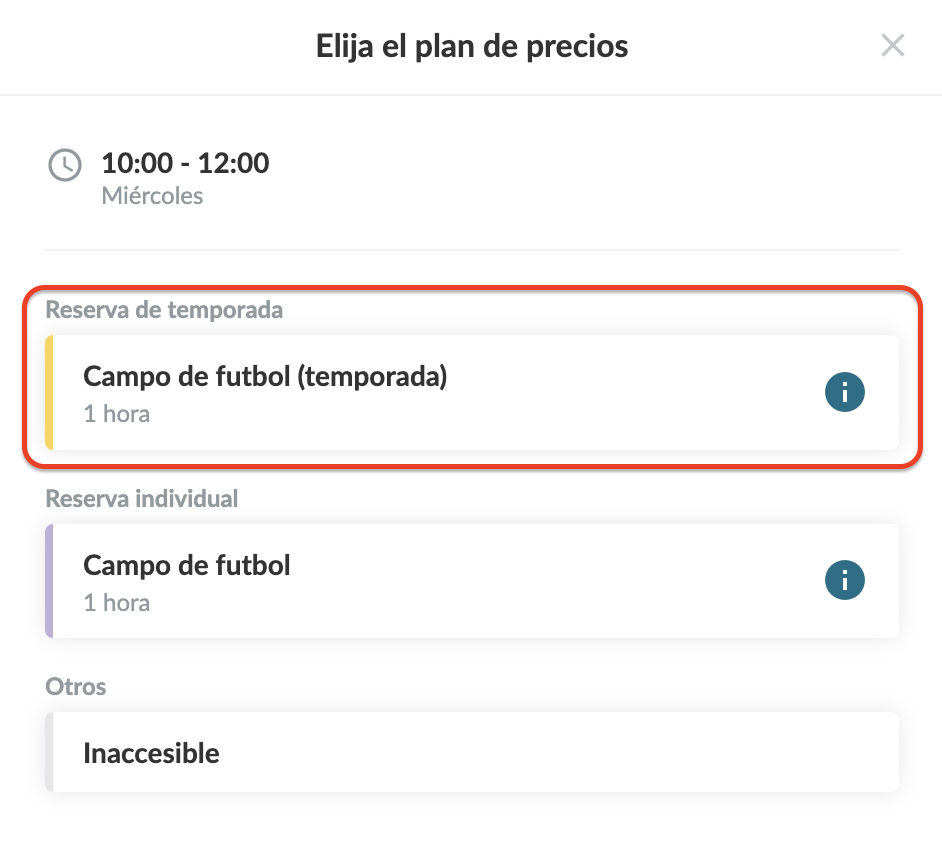
Task: Click the "Elija el plan de precios" title
Action: 472,46
